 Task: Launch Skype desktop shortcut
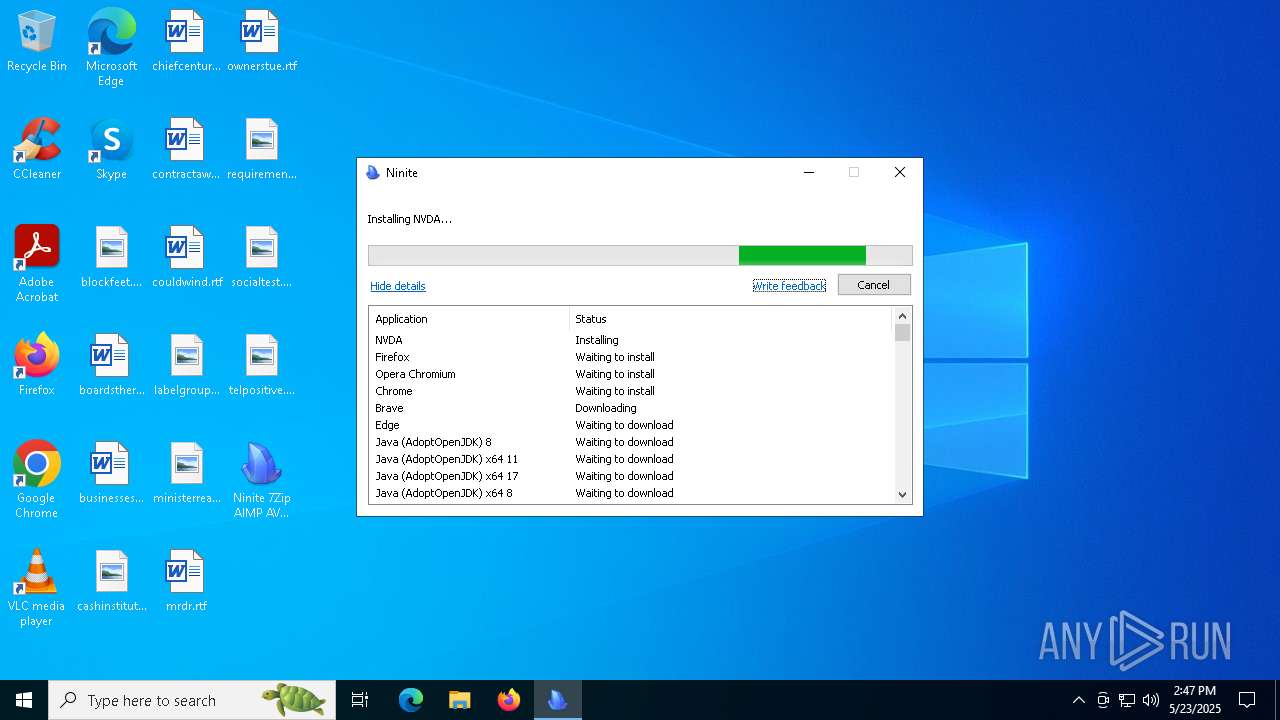pos(111,149)
